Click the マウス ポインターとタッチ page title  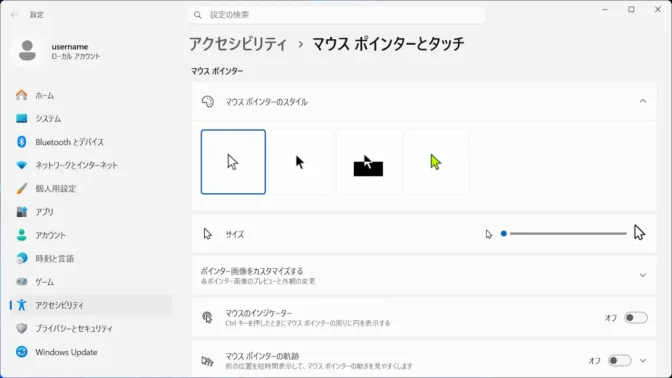pos(388,44)
